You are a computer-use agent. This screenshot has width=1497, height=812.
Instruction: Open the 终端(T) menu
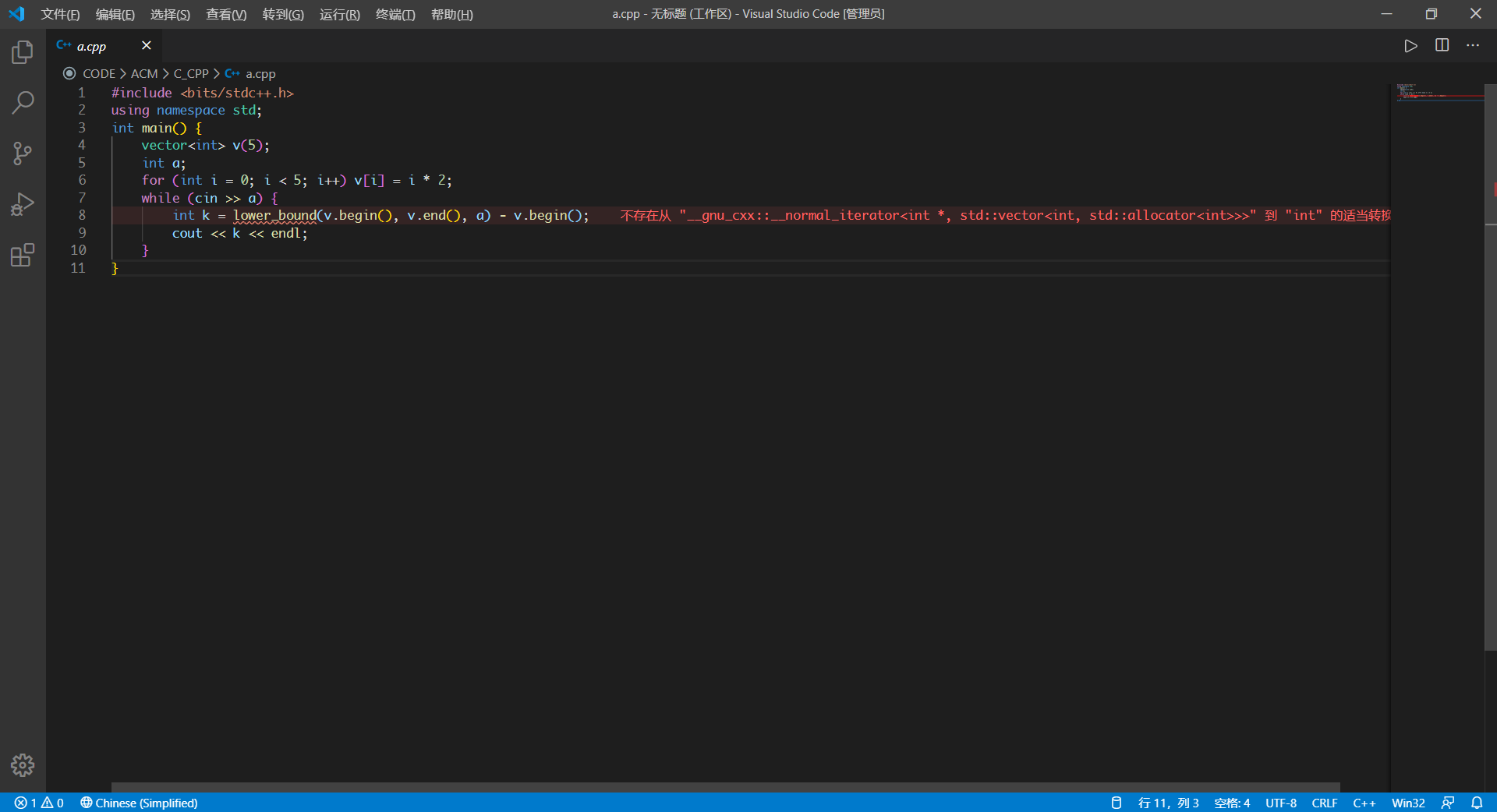[x=395, y=14]
